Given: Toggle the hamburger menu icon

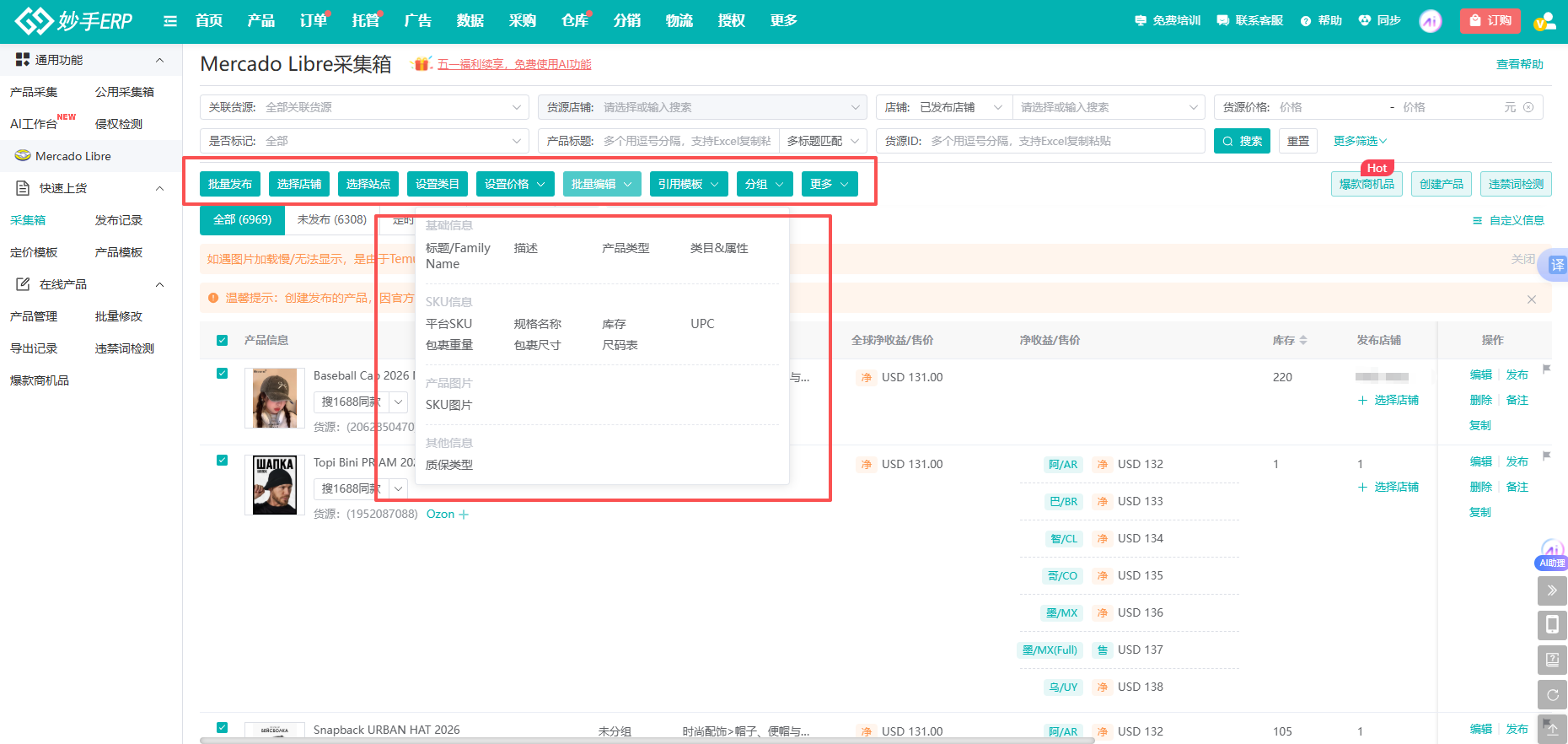Looking at the screenshot, I should coord(170,21).
